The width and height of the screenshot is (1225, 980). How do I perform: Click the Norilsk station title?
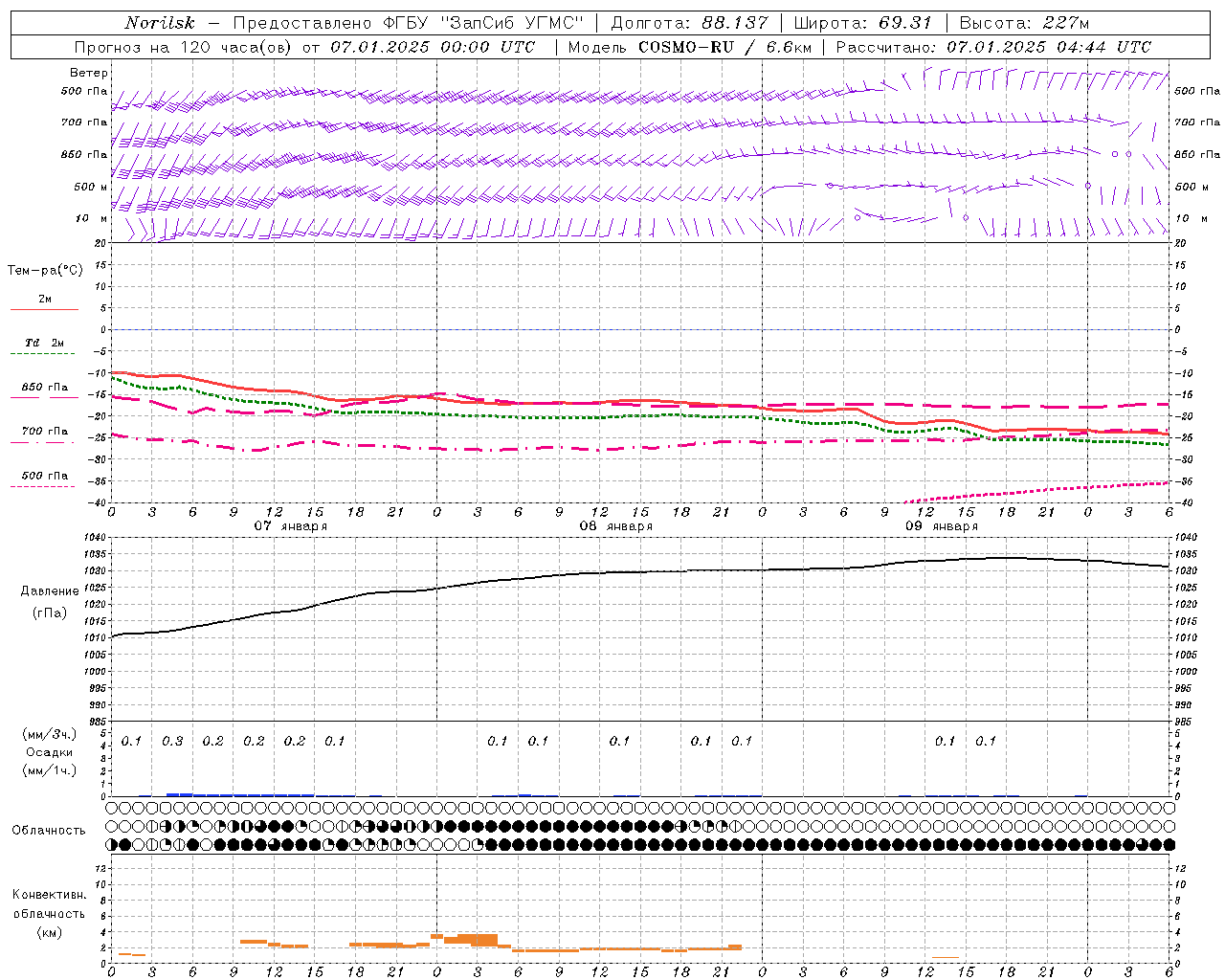pyautogui.click(x=160, y=23)
